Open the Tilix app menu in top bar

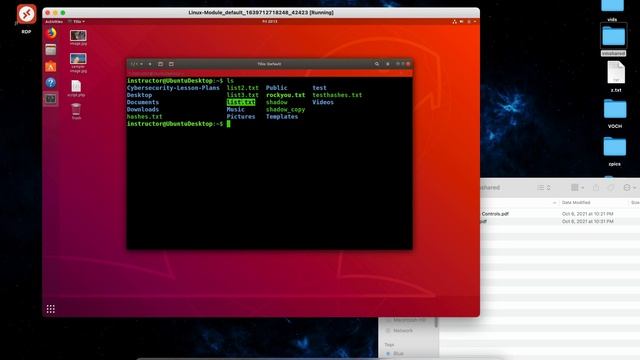[76, 22]
